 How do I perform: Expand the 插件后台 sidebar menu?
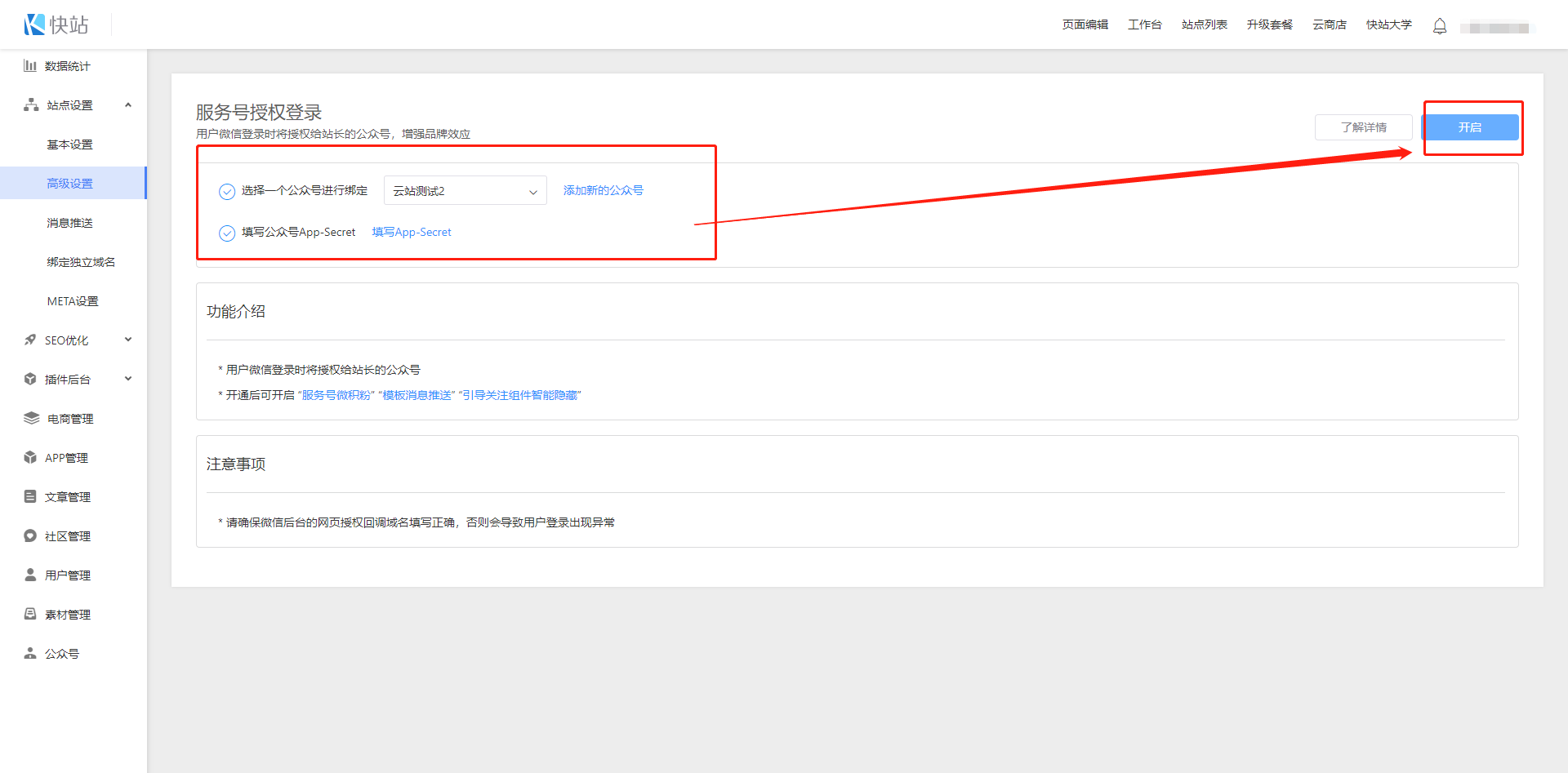(x=128, y=379)
